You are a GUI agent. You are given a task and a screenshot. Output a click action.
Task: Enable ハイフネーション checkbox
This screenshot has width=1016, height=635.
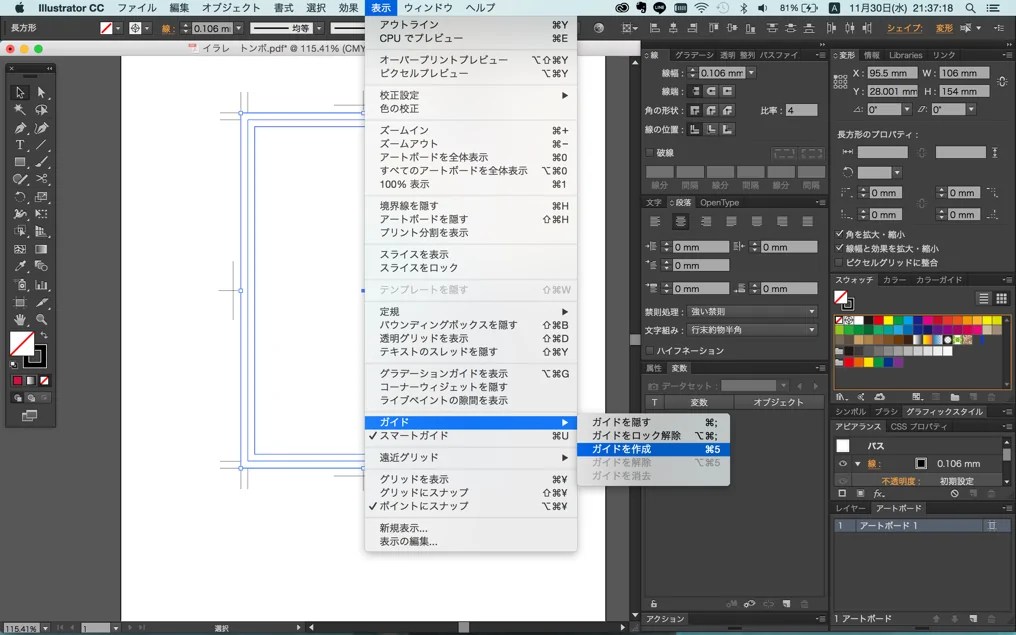[x=650, y=351]
